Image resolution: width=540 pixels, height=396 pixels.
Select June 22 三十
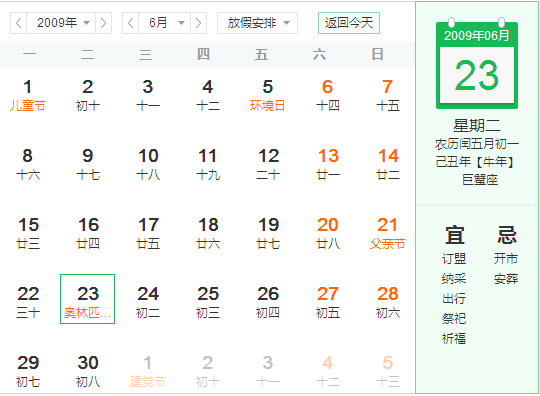tap(28, 302)
